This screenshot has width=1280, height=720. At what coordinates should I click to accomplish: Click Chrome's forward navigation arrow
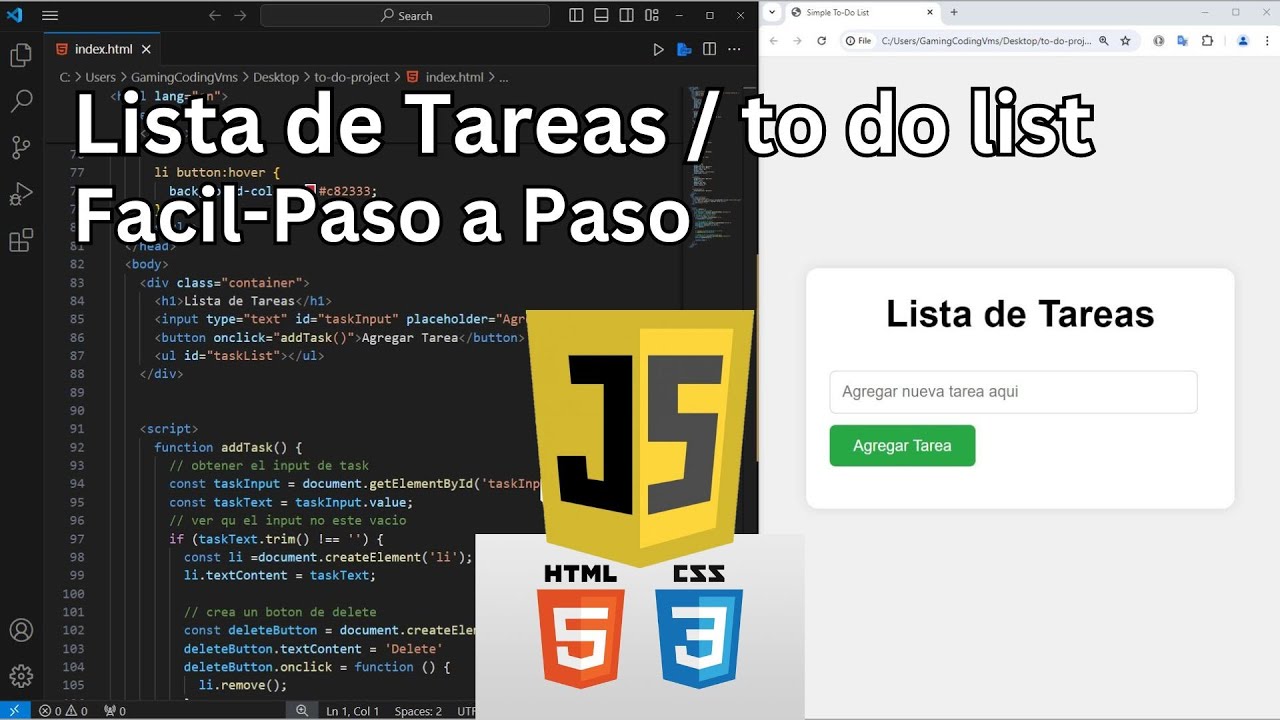pos(797,41)
